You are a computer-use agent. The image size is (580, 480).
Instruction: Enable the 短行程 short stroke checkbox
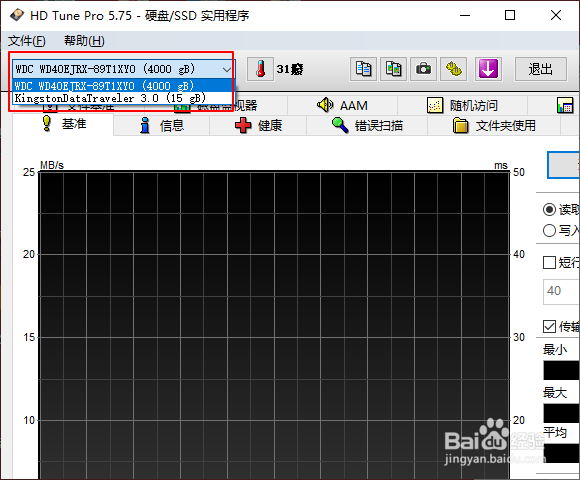pos(549,263)
